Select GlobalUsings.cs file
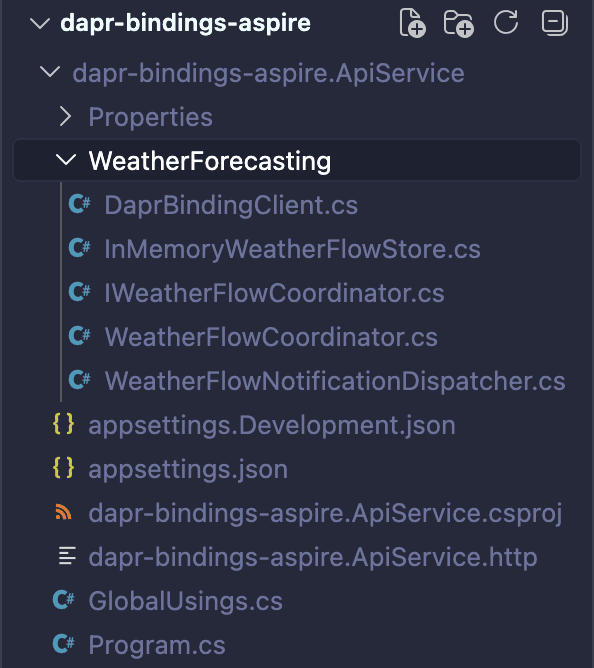This screenshot has width=594, height=668. [x=185, y=601]
